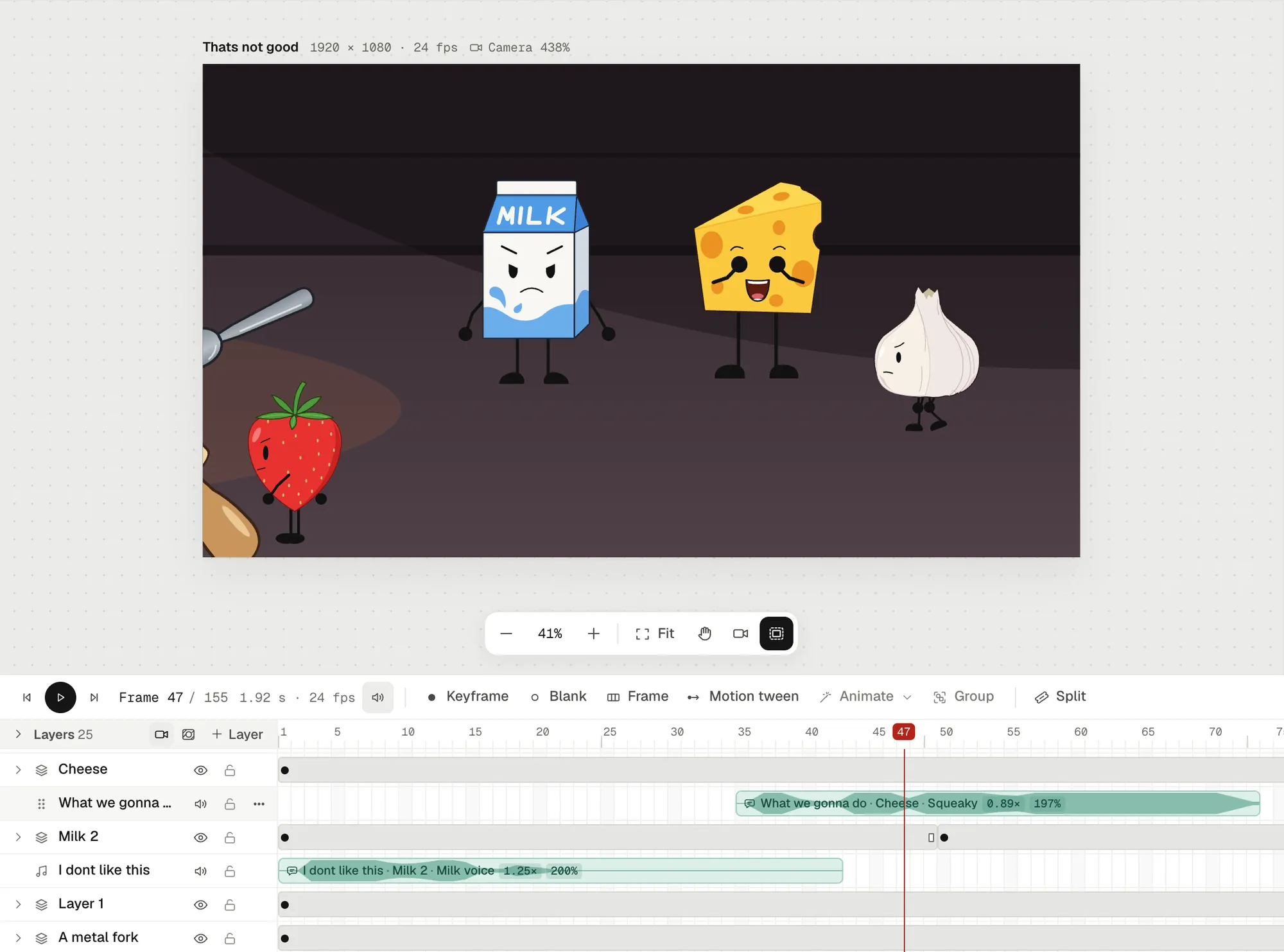The image size is (1284, 952).
Task: Lock the Milk 2 layer
Action: click(230, 838)
